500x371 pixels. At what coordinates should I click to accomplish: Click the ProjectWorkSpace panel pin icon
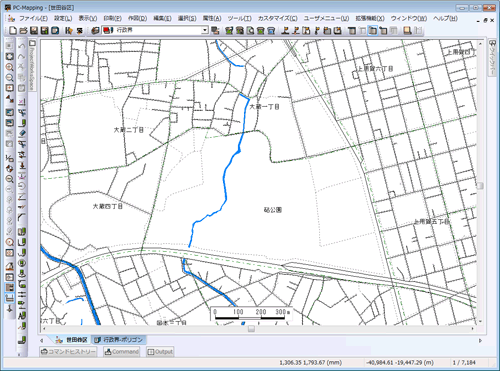pyautogui.click(x=32, y=43)
